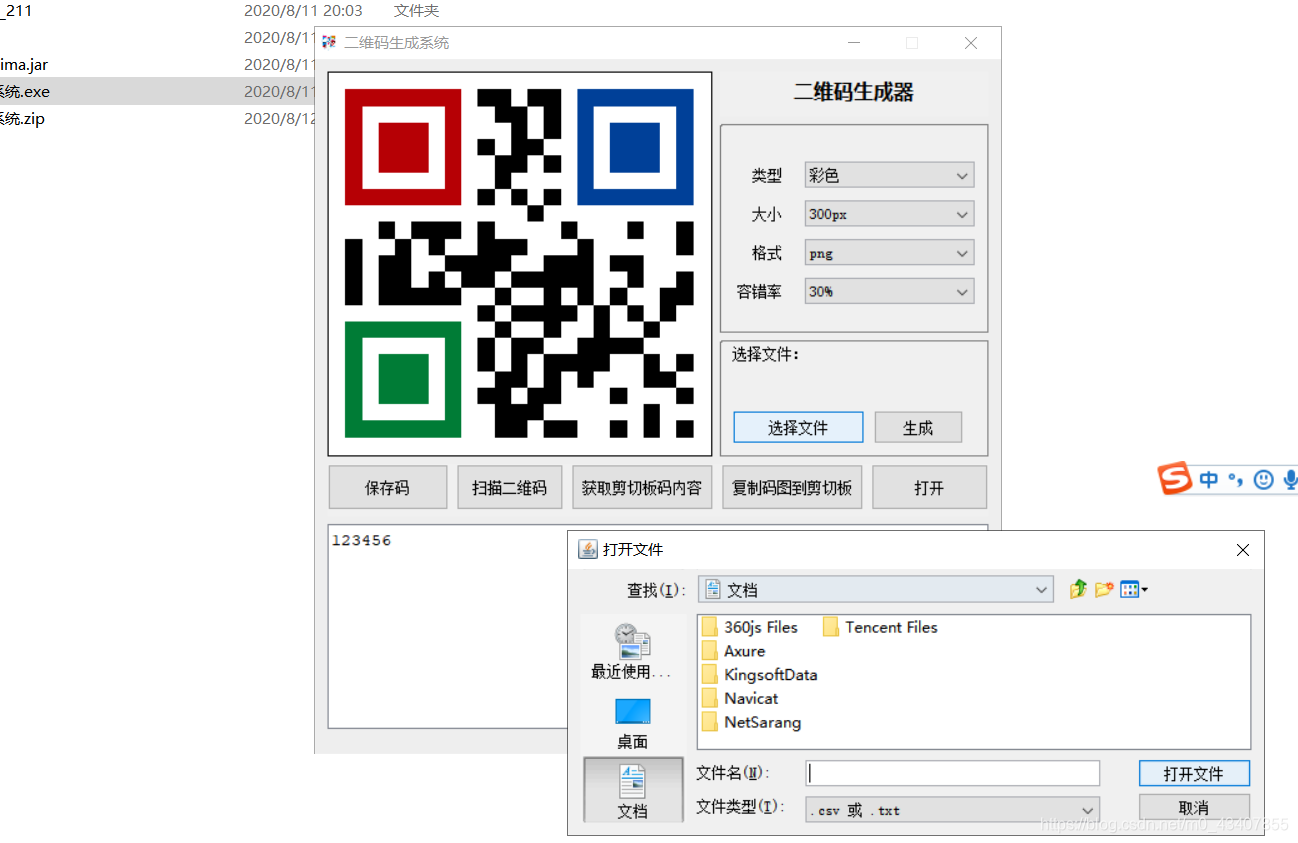The width and height of the screenshot is (1298, 843).
Task: Open Sogou emoji face panel
Action: (1264, 480)
